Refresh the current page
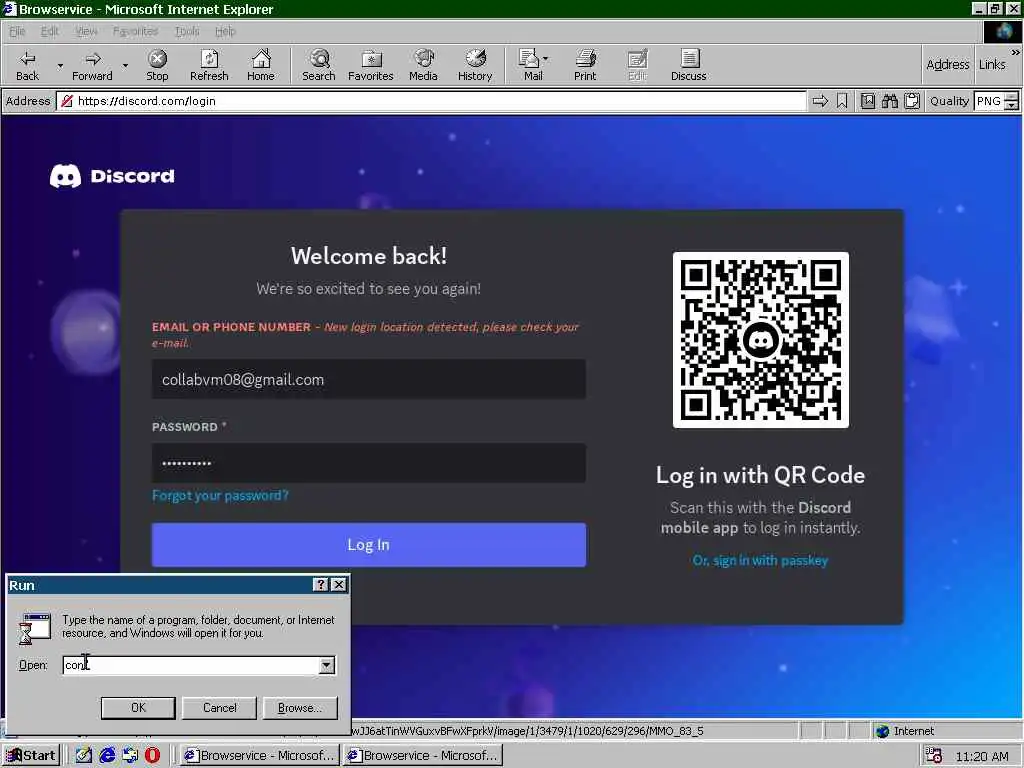This screenshot has width=1024, height=768. coord(209,65)
